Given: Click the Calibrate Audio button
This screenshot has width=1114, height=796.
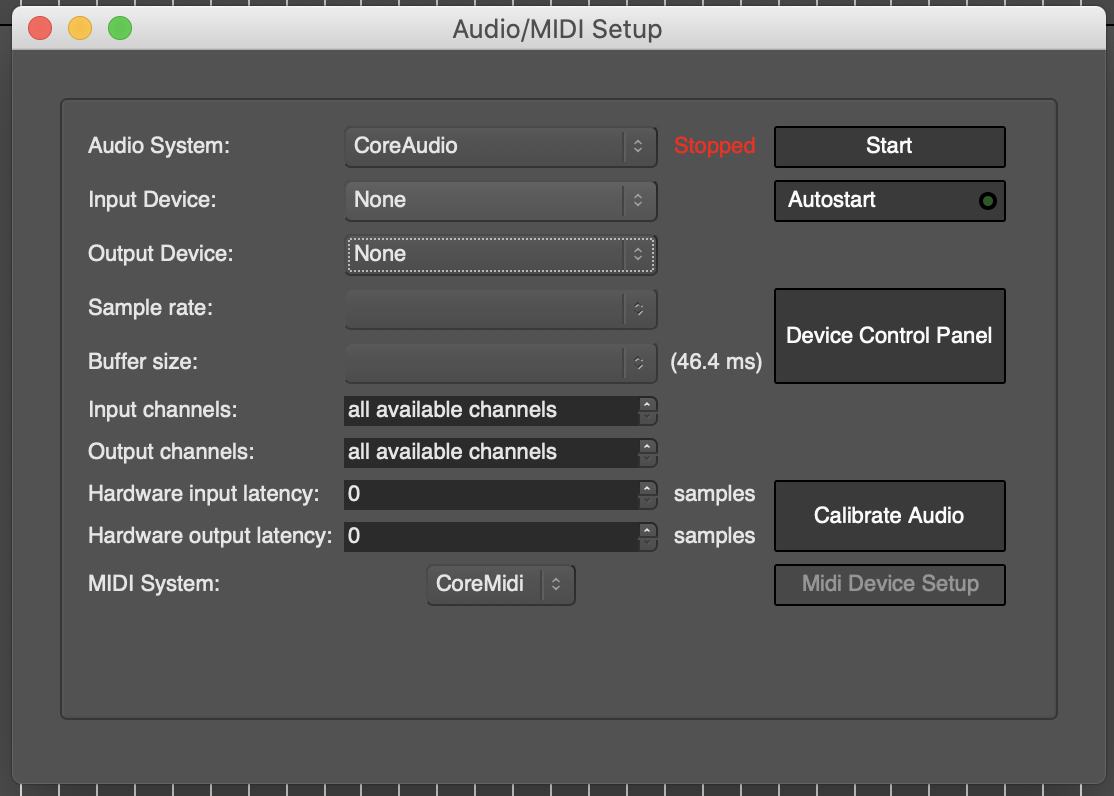Looking at the screenshot, I should click(x=889, y=516).
